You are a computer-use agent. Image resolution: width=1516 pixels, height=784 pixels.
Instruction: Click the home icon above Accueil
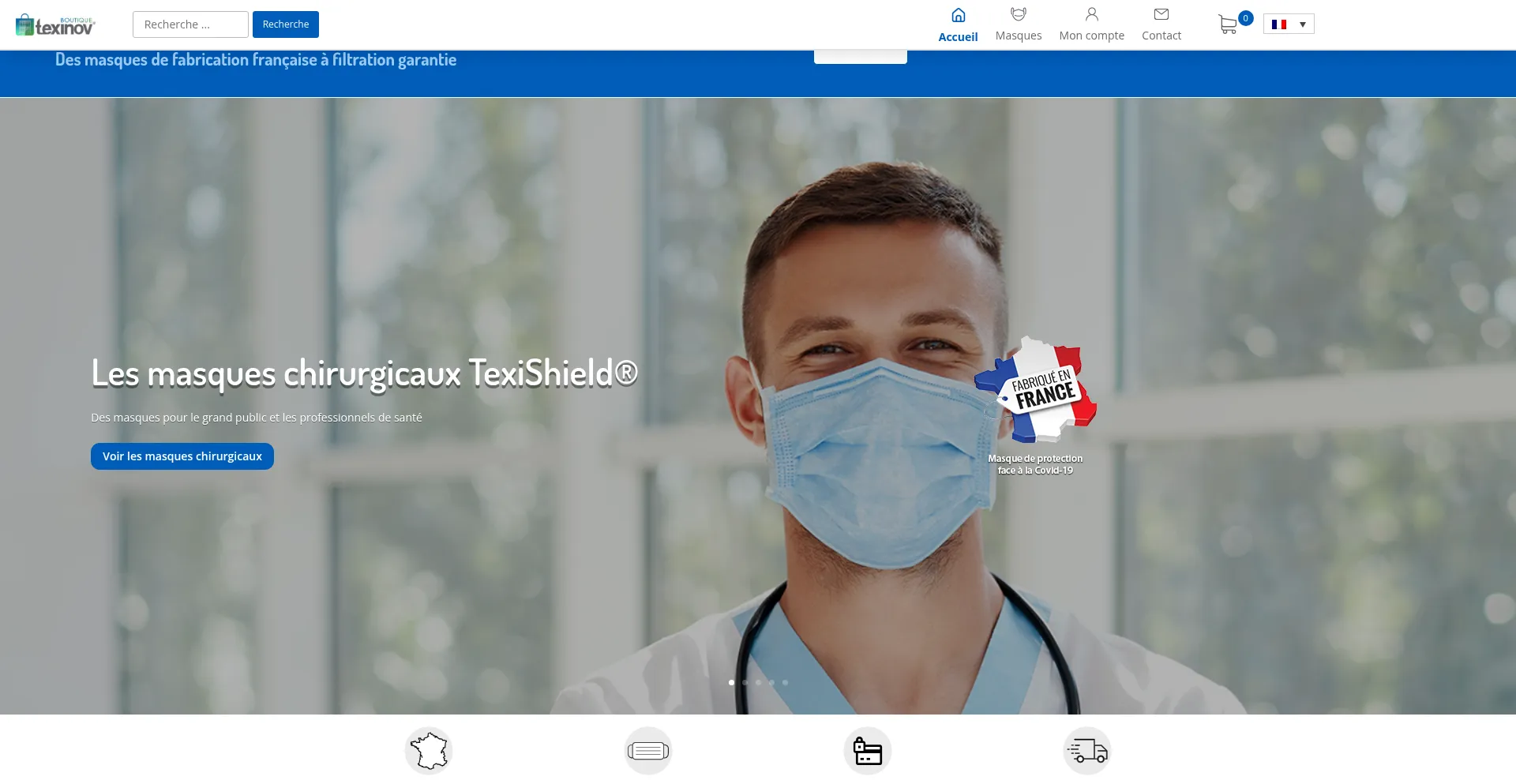(958, 16)
